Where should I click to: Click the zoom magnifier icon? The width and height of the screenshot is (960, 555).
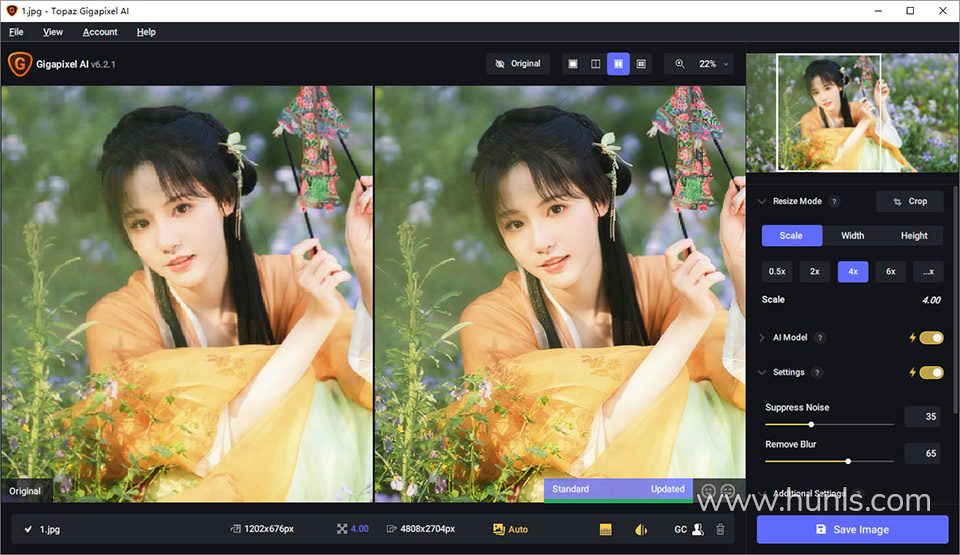(x=680, y=64)
